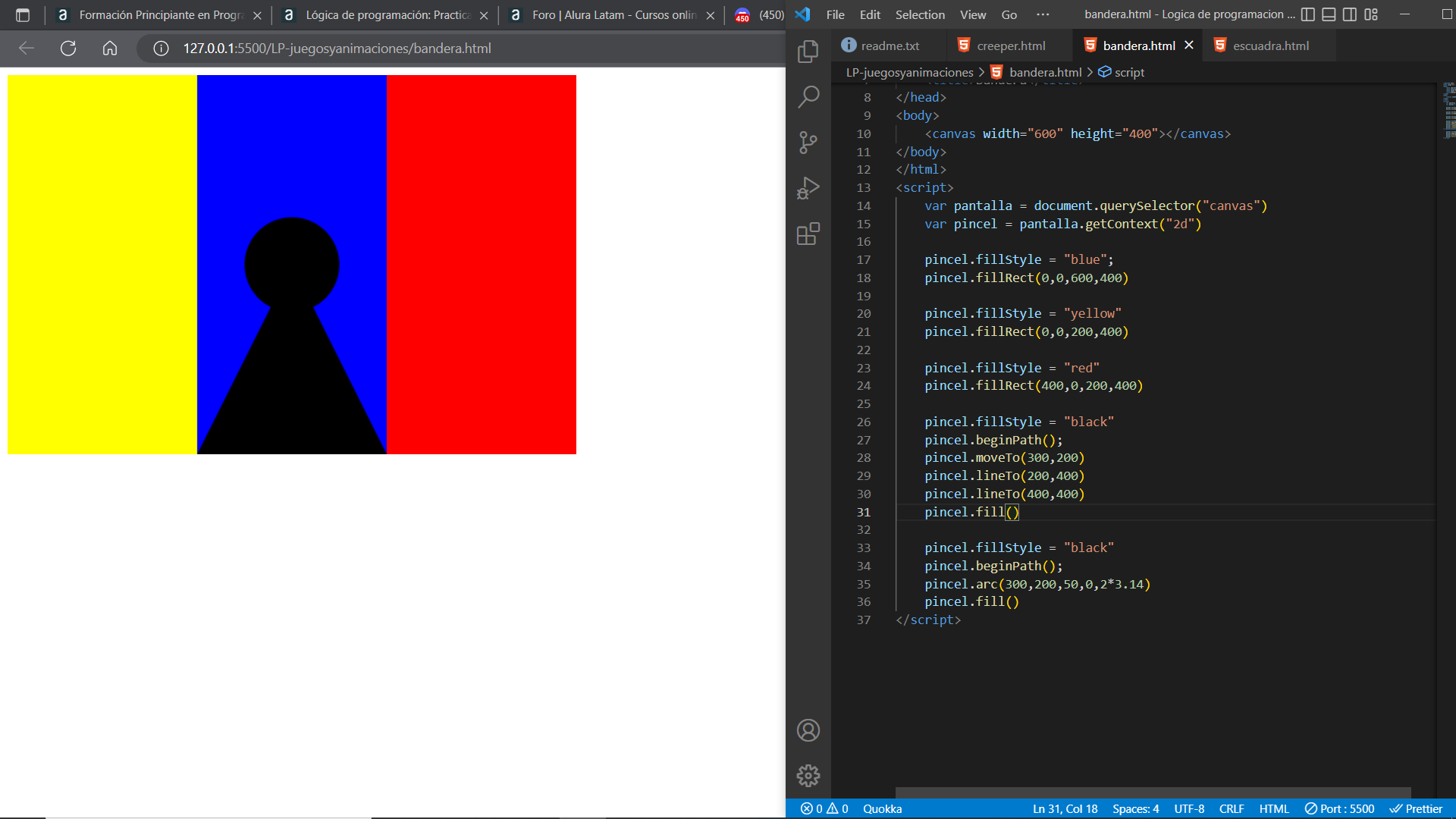
Task: Expand the hidden menus ellipsis
Action: pos(1043,14)
